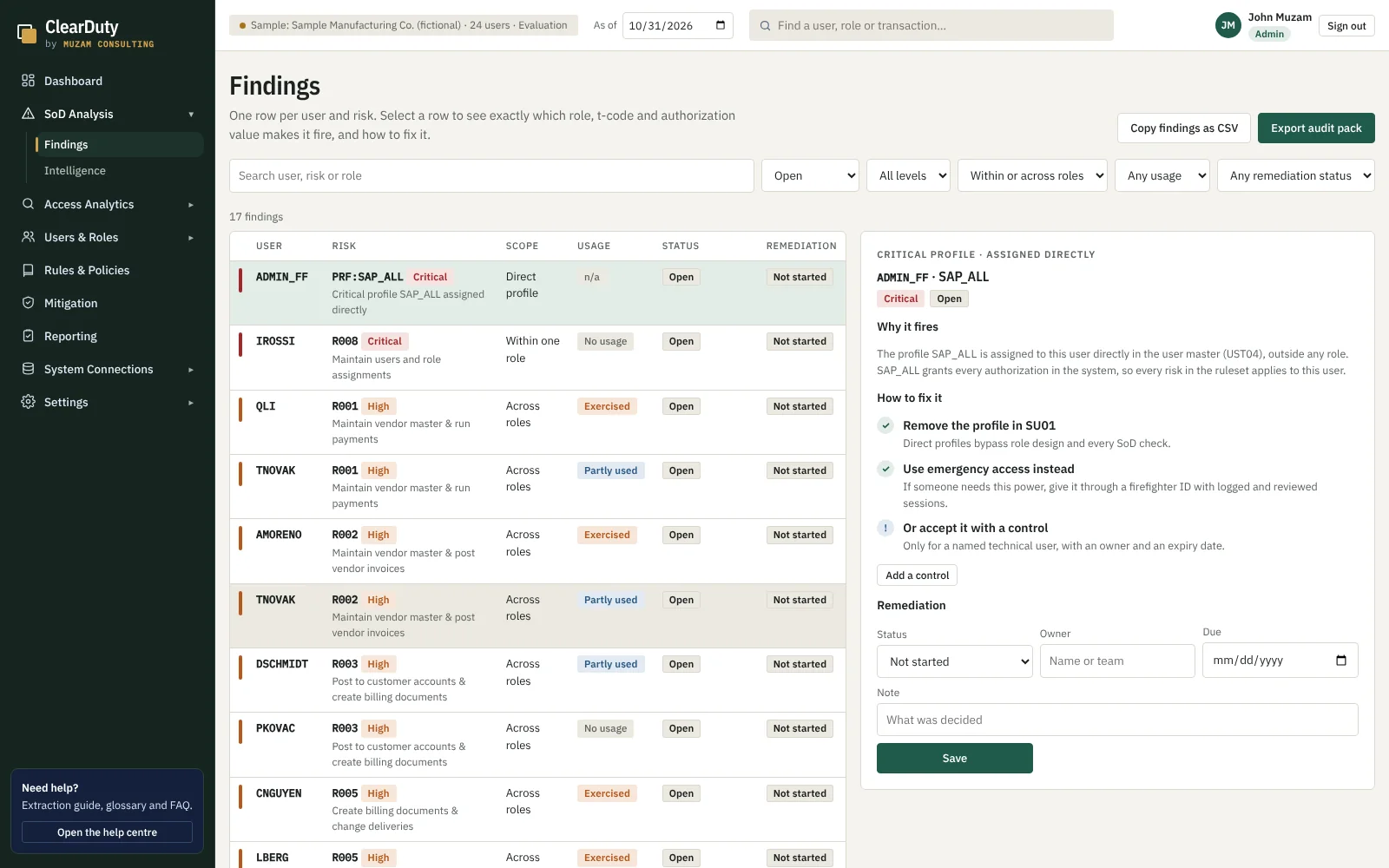Viewport: 1389px width, 868px height.
Task: Click the Note What was decided field
Action: (1117, 720)
